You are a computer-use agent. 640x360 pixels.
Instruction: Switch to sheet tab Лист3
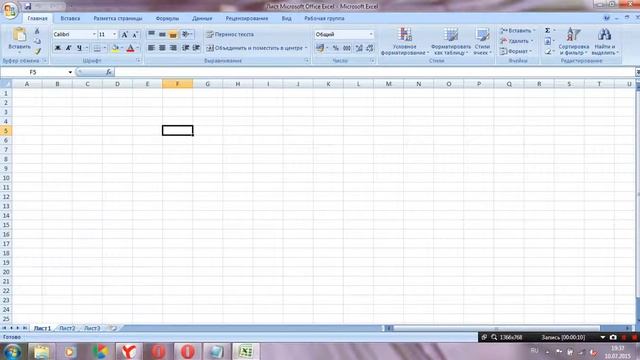tap(92, 328)
